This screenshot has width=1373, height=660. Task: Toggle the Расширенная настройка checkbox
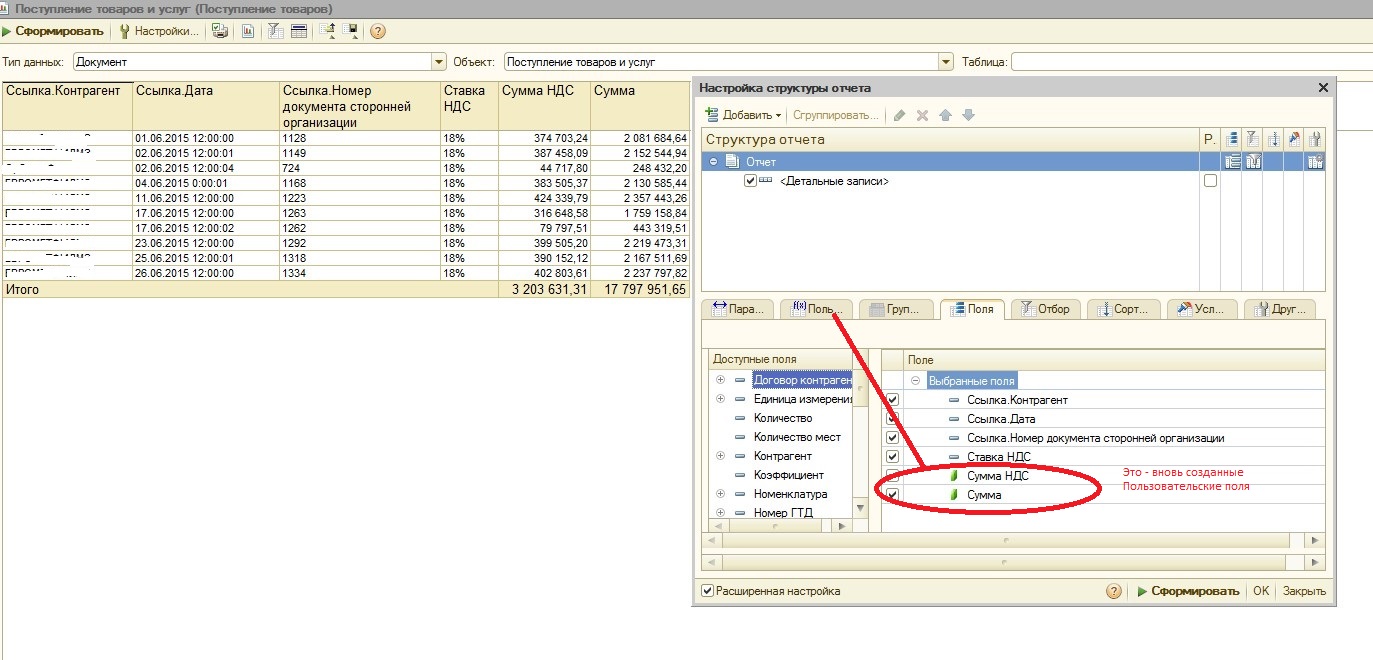(x=708, y=591)
